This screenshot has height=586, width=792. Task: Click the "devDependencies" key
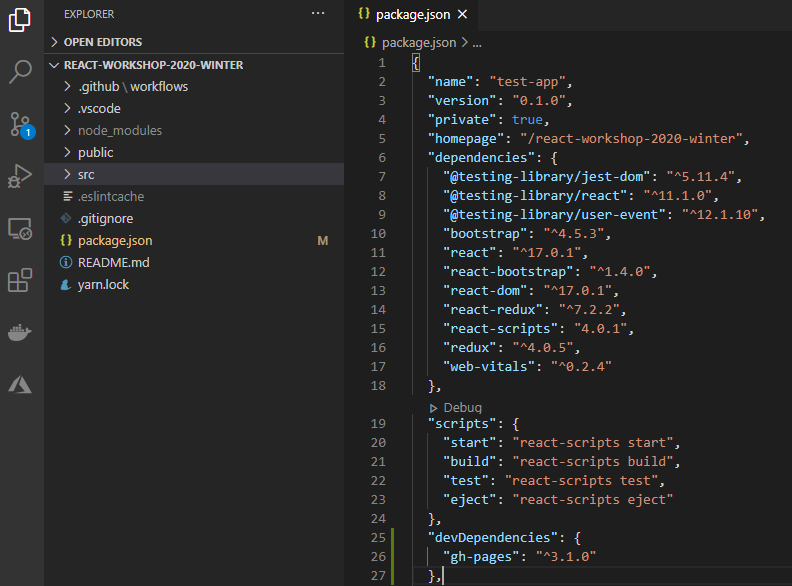492,538
